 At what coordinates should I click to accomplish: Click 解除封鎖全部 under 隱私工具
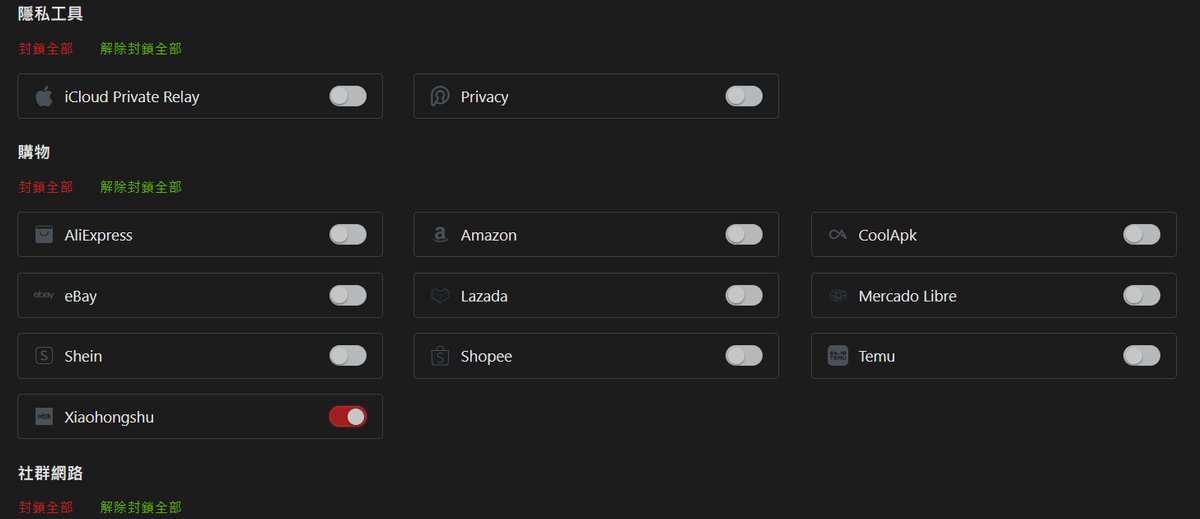141,49
